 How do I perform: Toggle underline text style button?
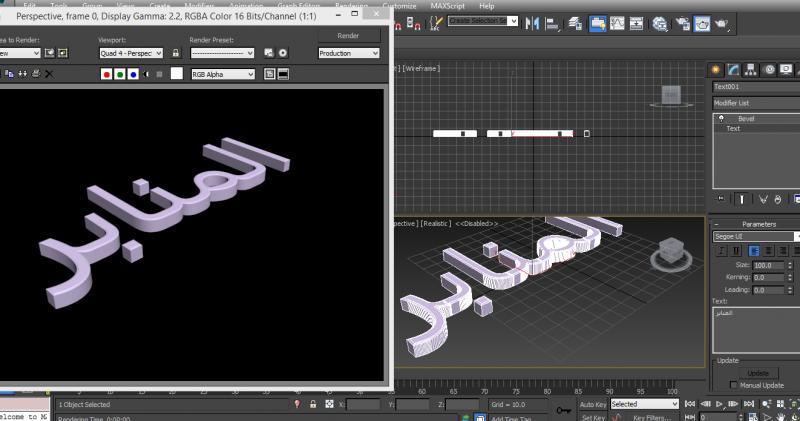point(736,251)
